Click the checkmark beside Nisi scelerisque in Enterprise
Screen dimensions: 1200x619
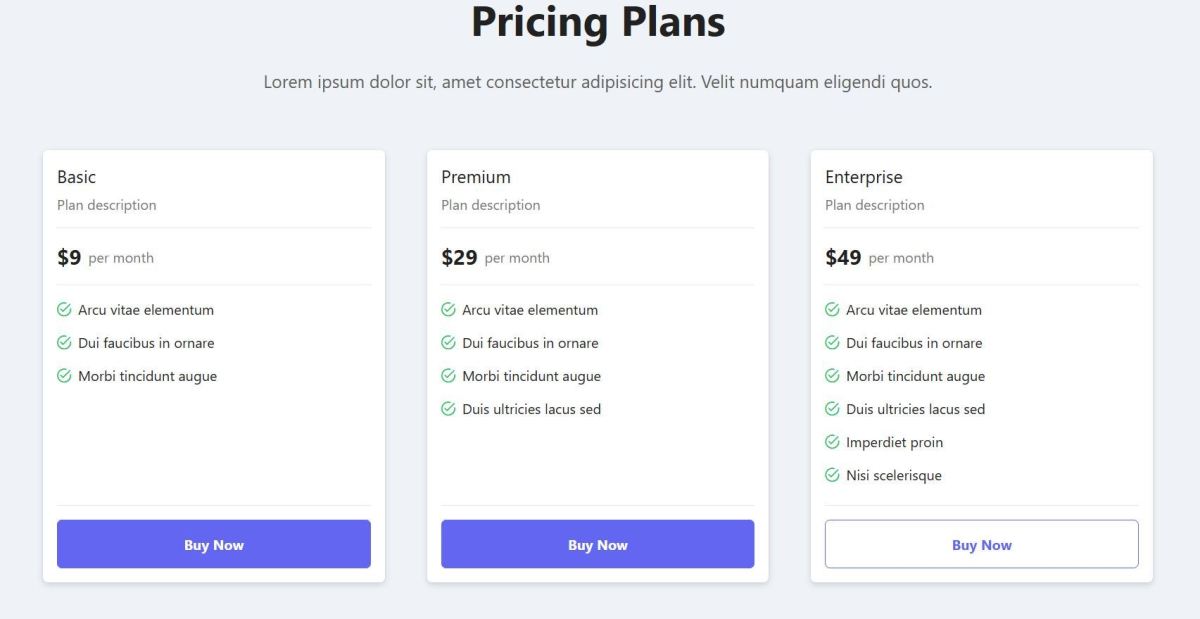[x=831, y=475]
